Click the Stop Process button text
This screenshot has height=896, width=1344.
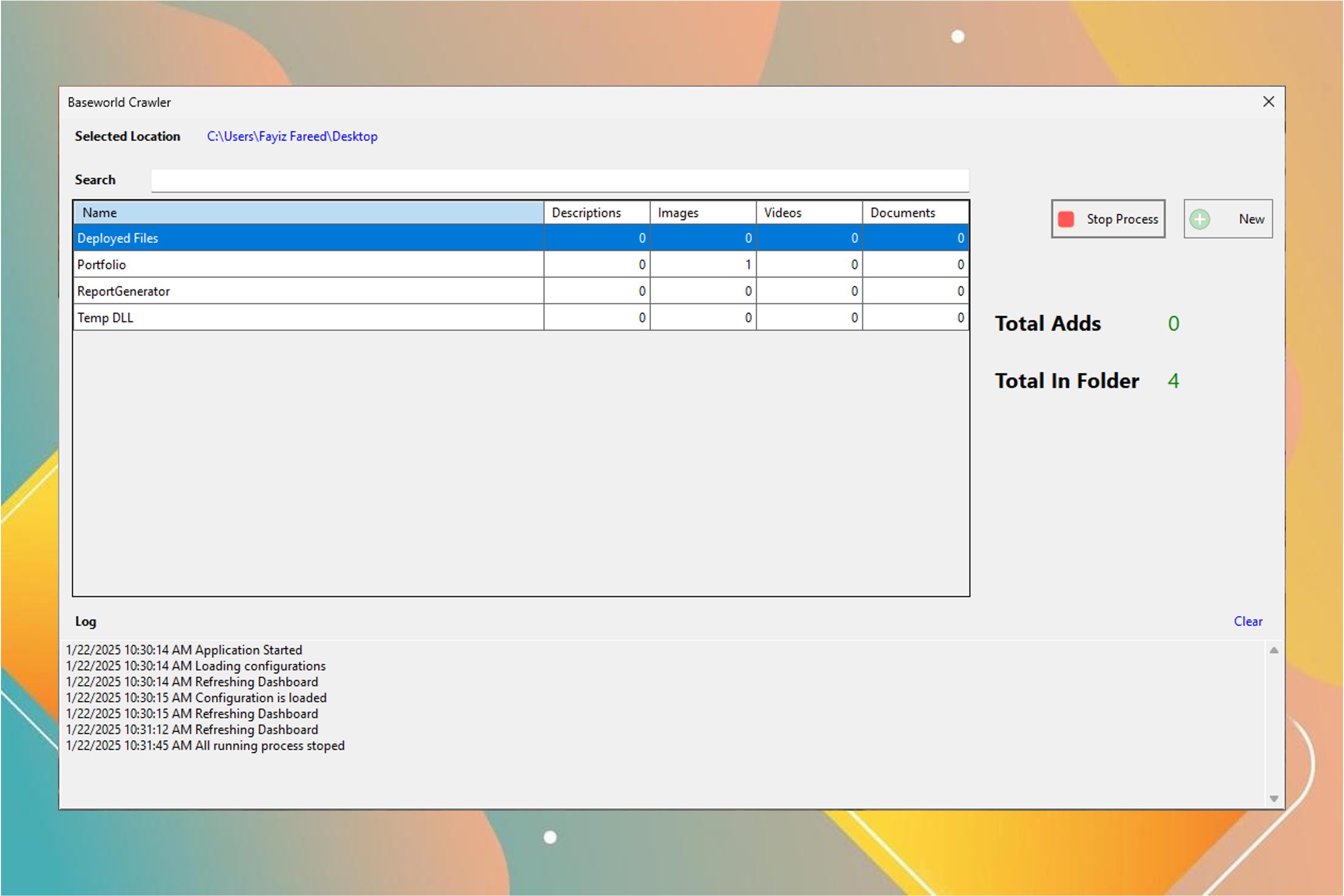point(1123,219)
